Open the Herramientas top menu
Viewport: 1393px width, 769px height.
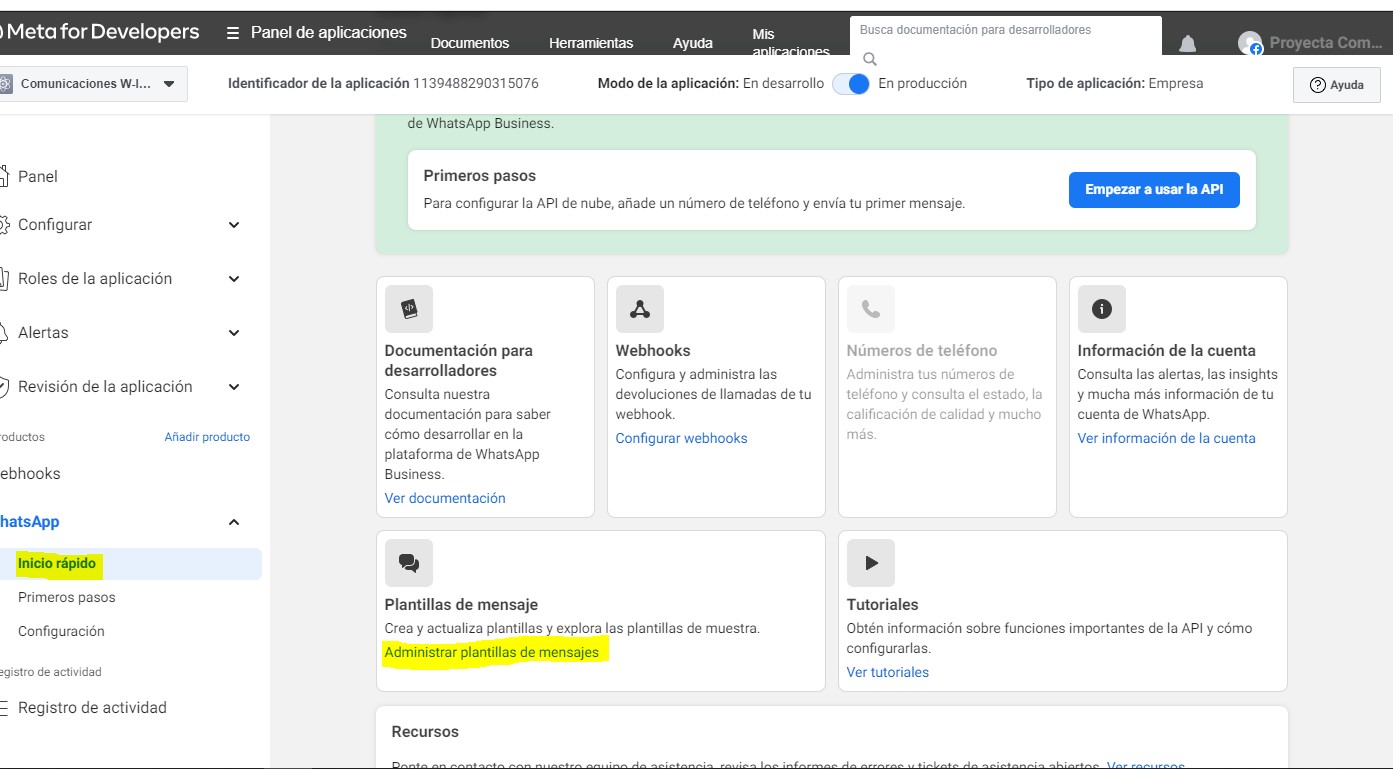pyautogui.click(x=591, y=43)
